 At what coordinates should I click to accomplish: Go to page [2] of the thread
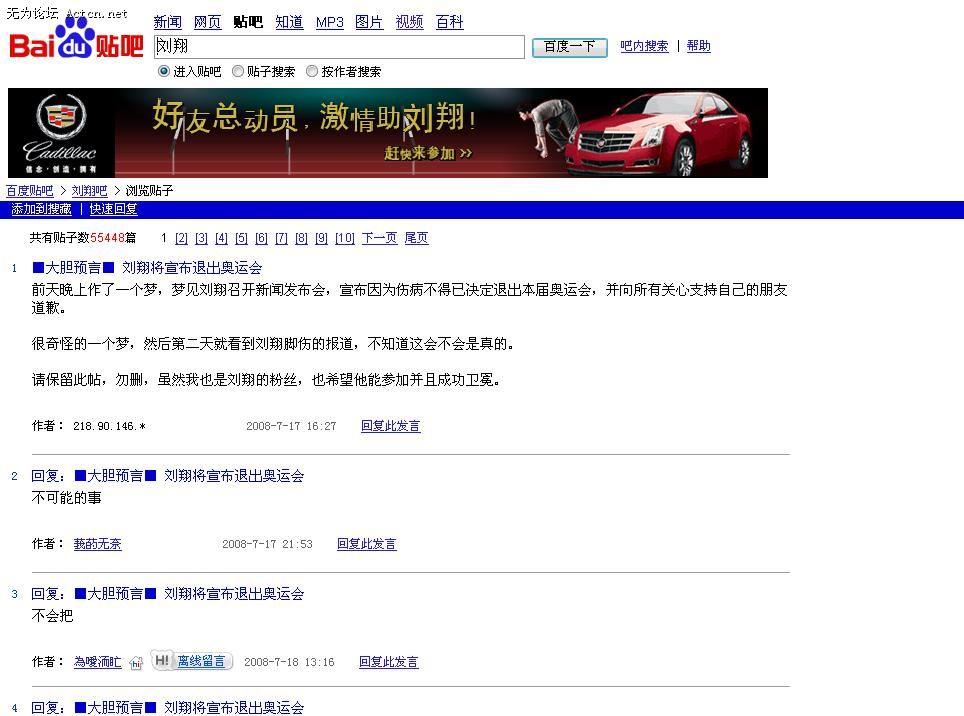(181, 238)
